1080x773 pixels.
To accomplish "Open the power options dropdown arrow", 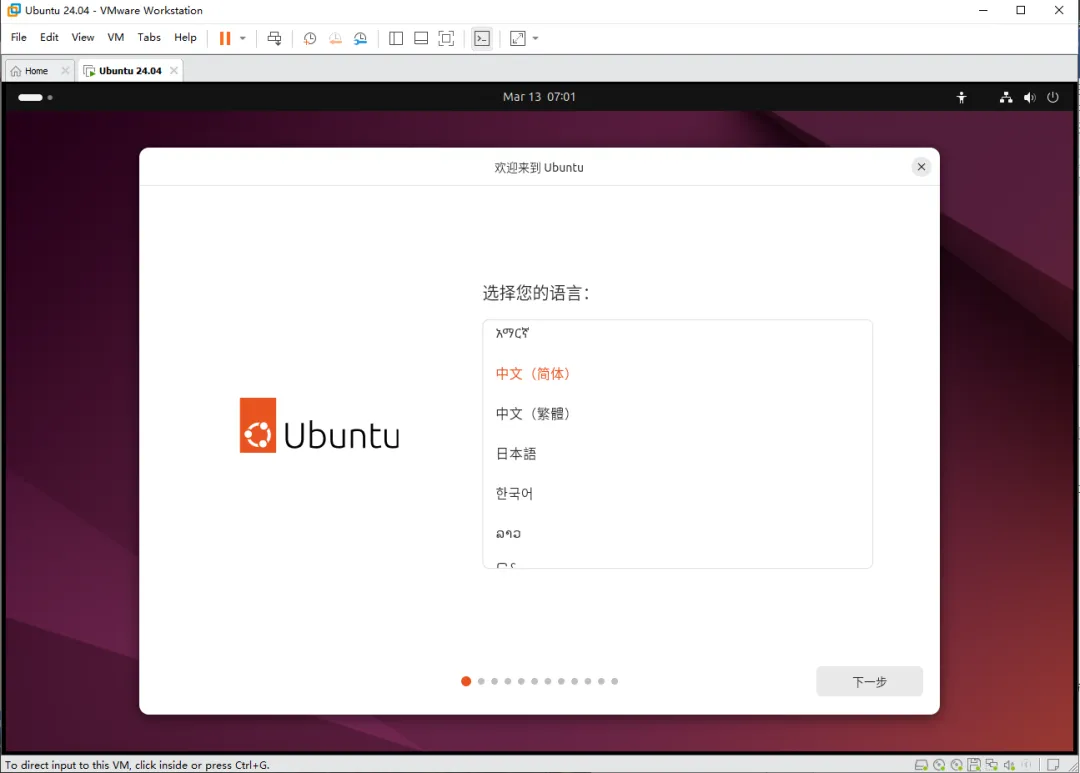I will 242,39.
